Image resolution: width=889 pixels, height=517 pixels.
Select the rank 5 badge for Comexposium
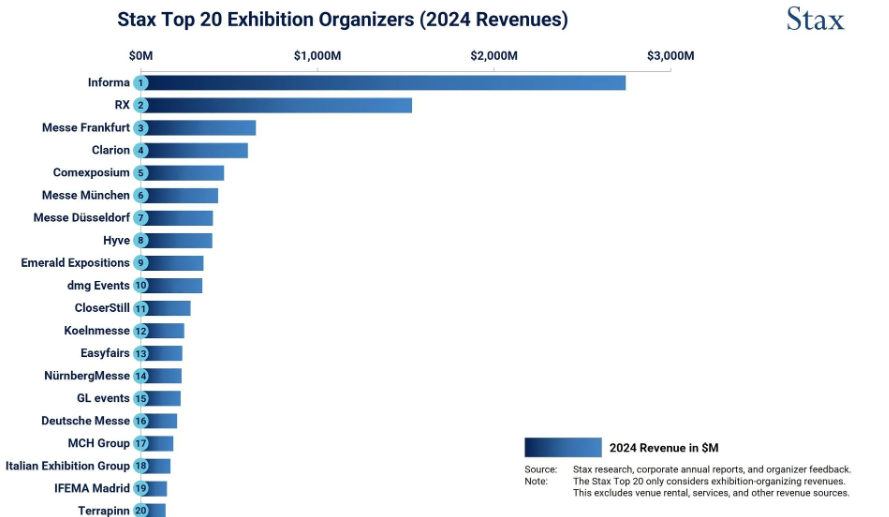click(141, 173)
